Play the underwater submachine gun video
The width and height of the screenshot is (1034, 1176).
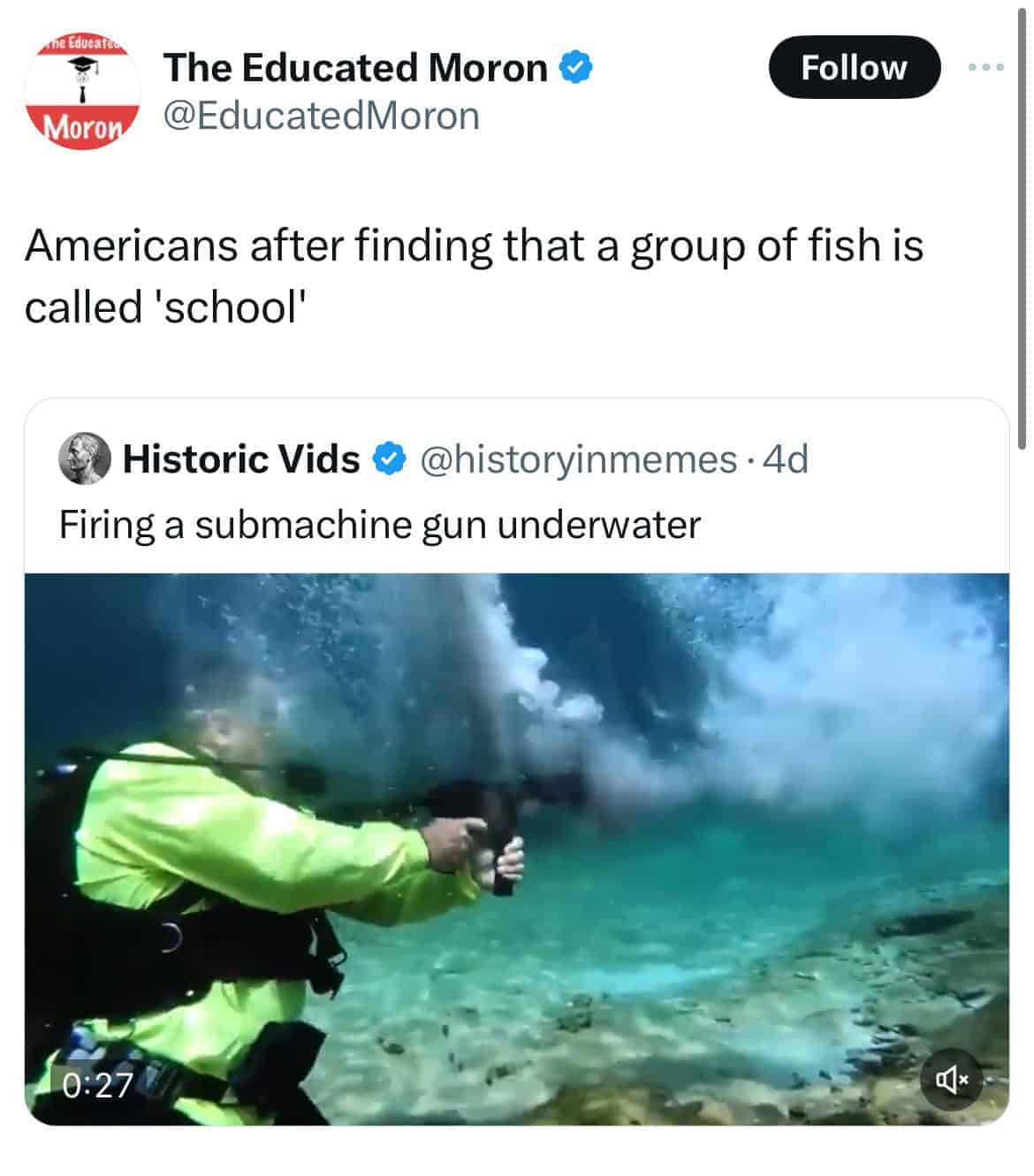pyautogui.click(x=516, y=849)
